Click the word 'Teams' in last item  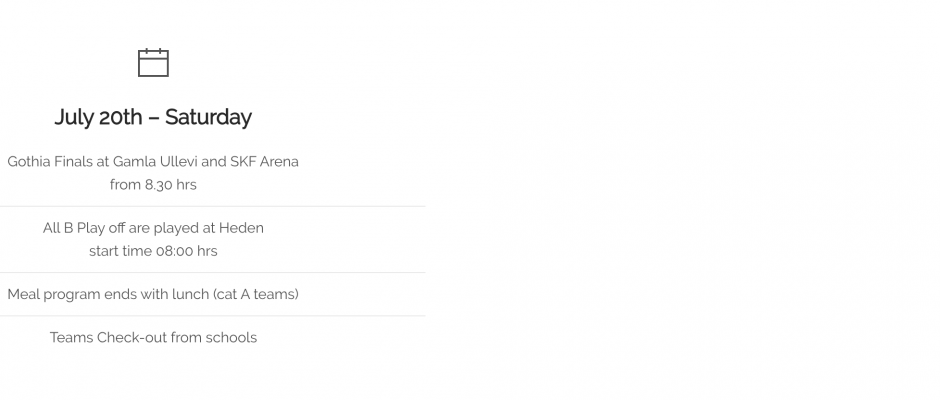coord(71,338)
